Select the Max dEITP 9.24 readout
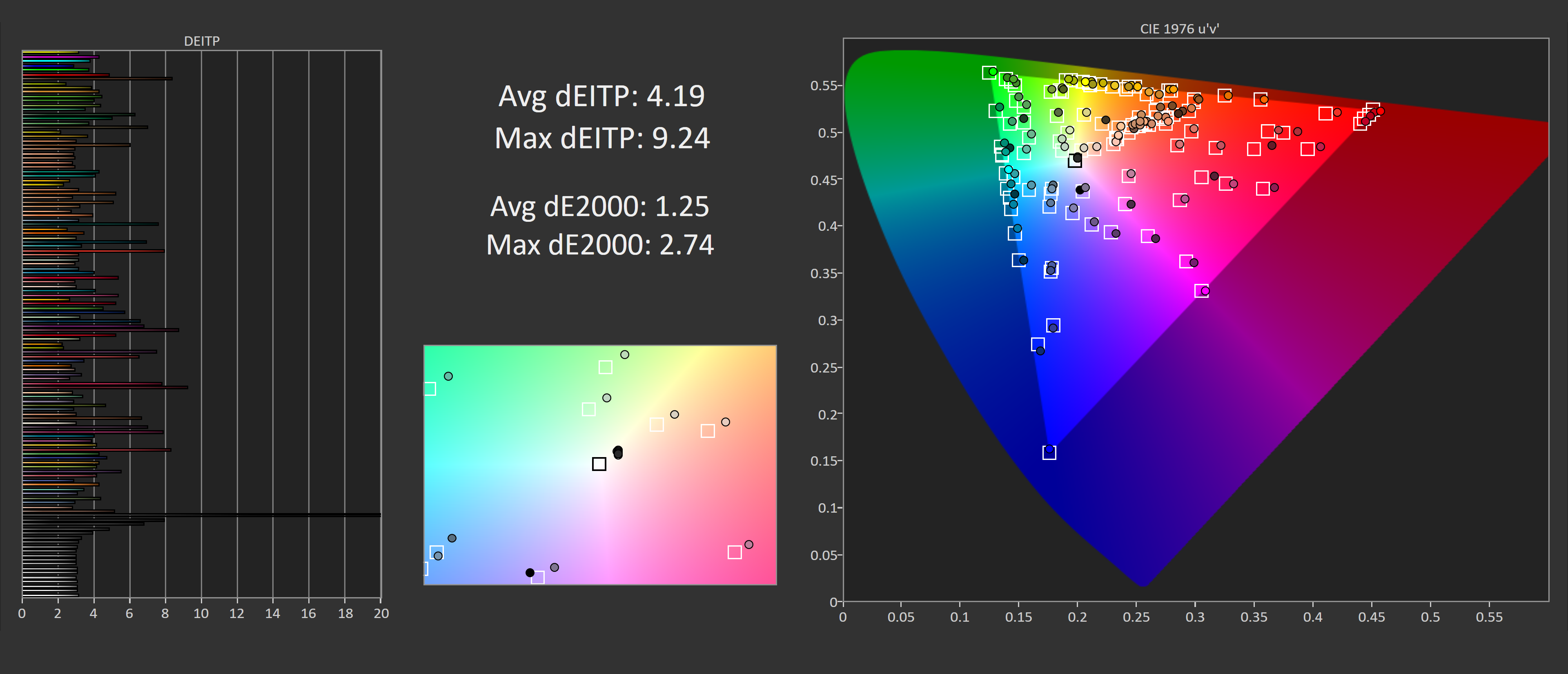The width and height of the screenshot is (1568, 674). pos(602,138)
